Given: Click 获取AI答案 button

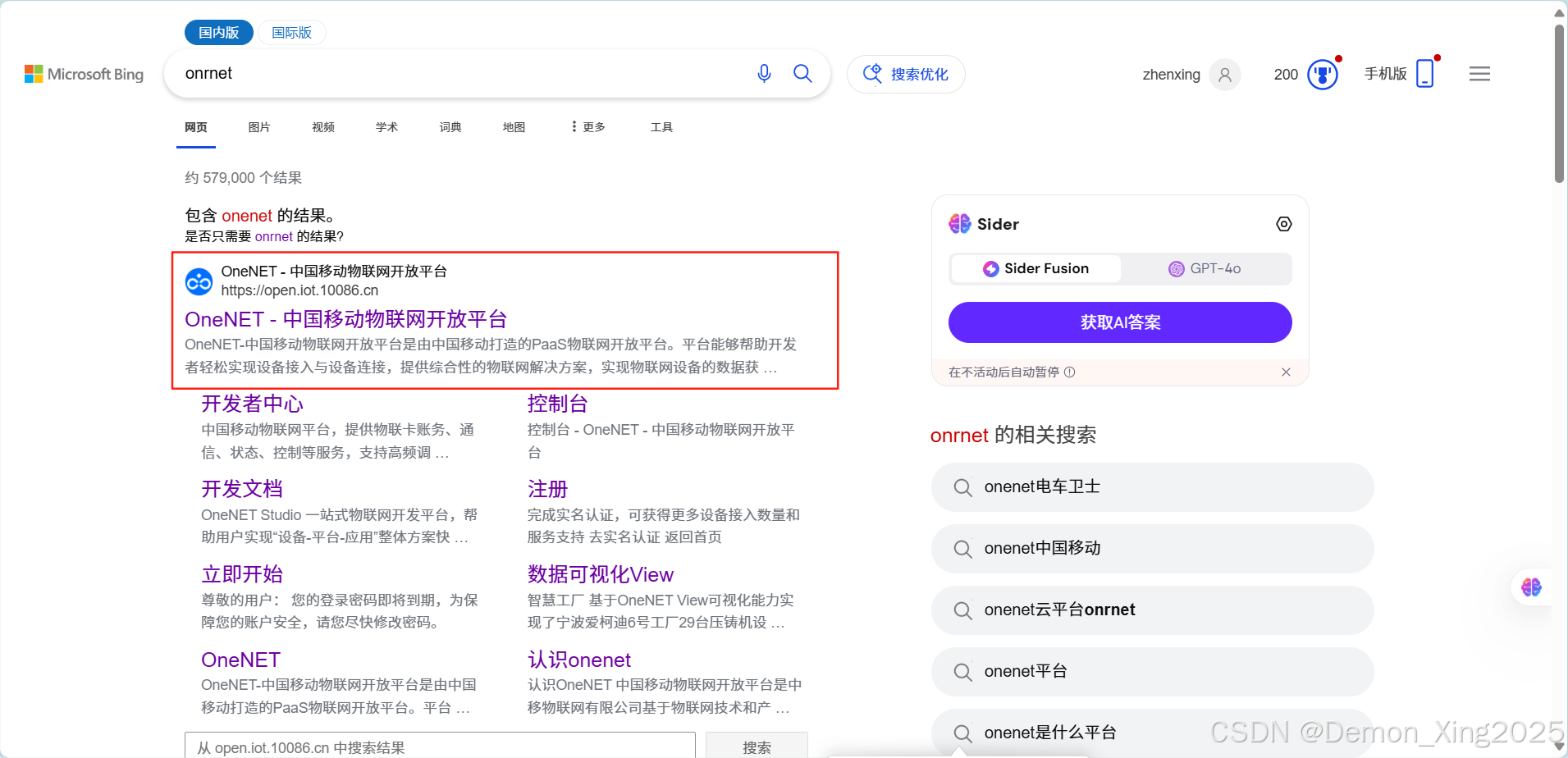Looking at the screenshot, I should (x=1120, y=322).
